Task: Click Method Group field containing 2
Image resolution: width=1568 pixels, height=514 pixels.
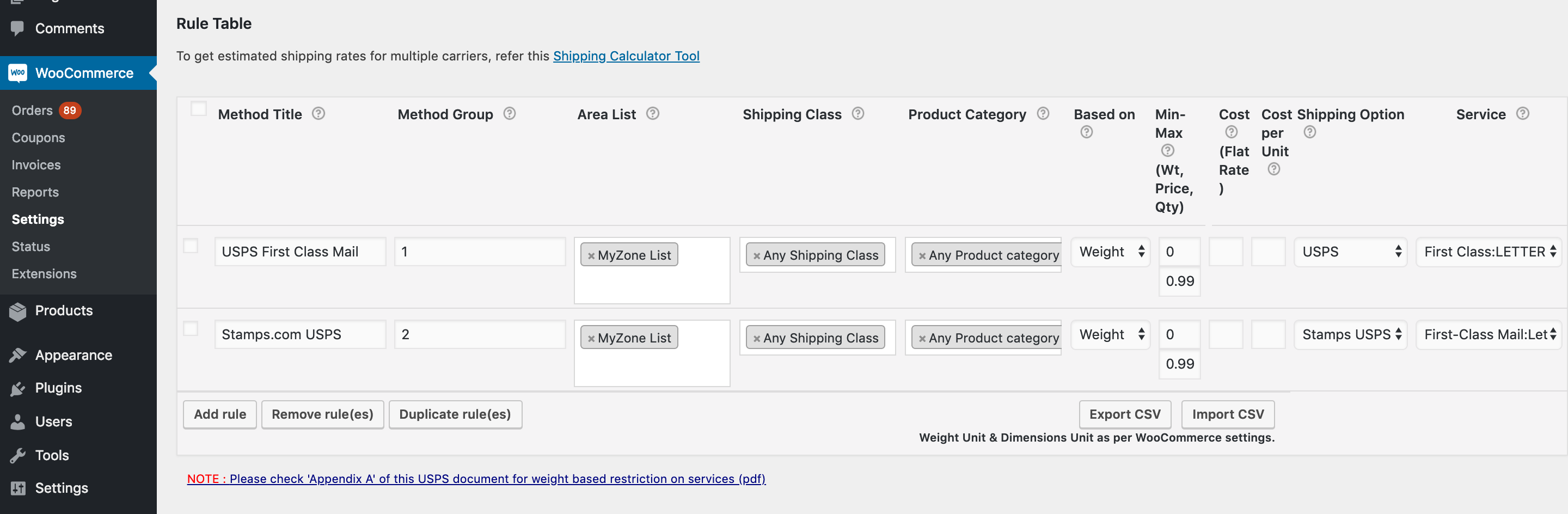Action: (480, 335)
